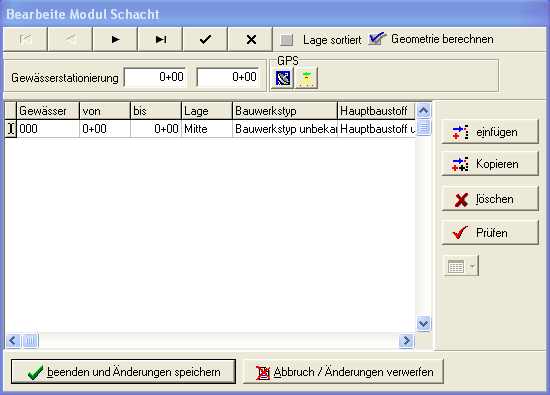
Task: Open the table layout grid button
Action: pos(456,266)
